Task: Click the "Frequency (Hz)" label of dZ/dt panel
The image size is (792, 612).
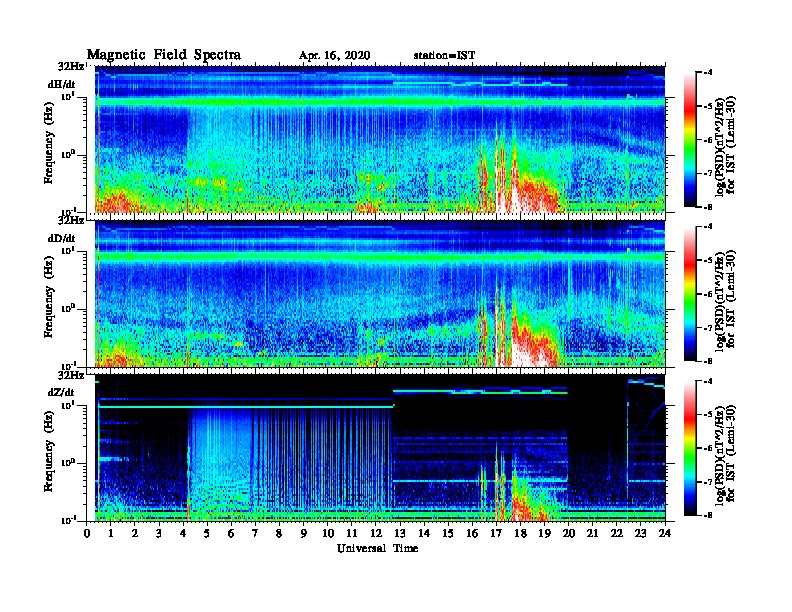Action: tap(48, 451)
